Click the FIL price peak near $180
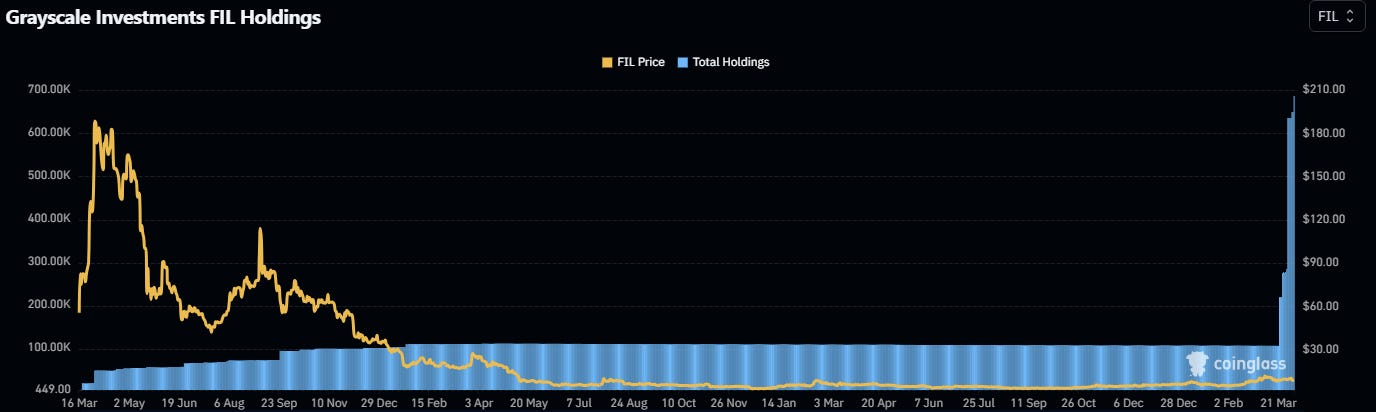Screen dimensions: 1376x412 point(95,123)
